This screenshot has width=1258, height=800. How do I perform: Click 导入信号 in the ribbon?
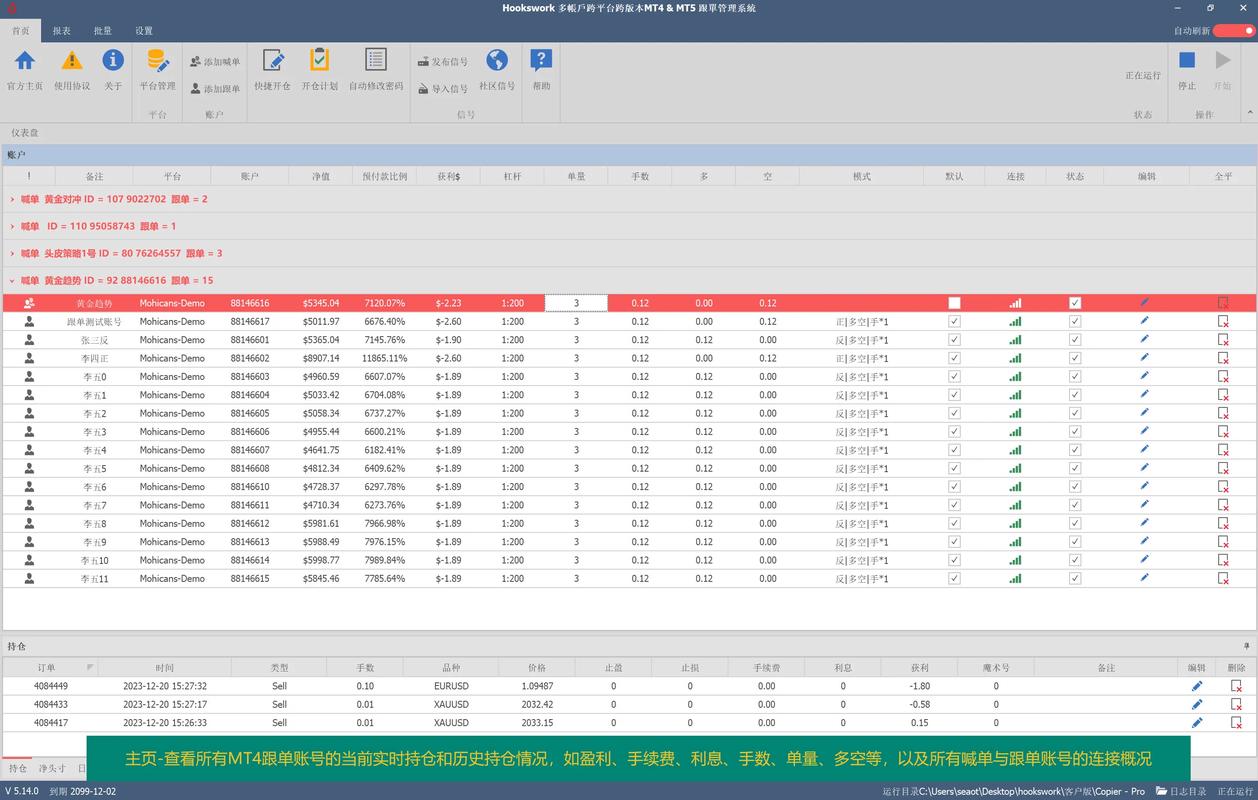point(442,88)
